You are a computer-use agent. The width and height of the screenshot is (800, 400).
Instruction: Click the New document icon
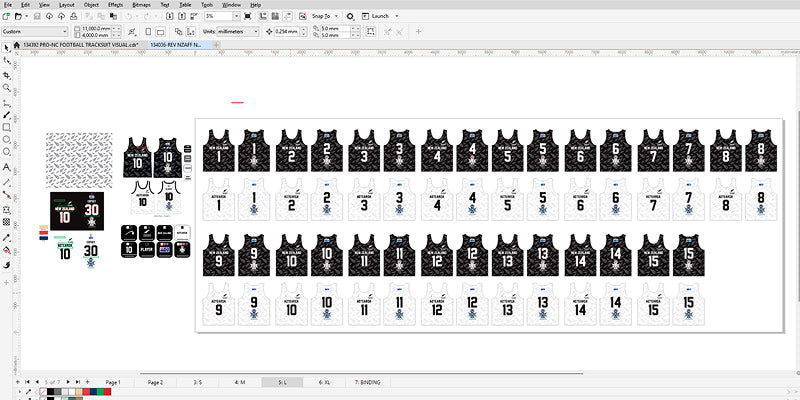click(6, 16)
